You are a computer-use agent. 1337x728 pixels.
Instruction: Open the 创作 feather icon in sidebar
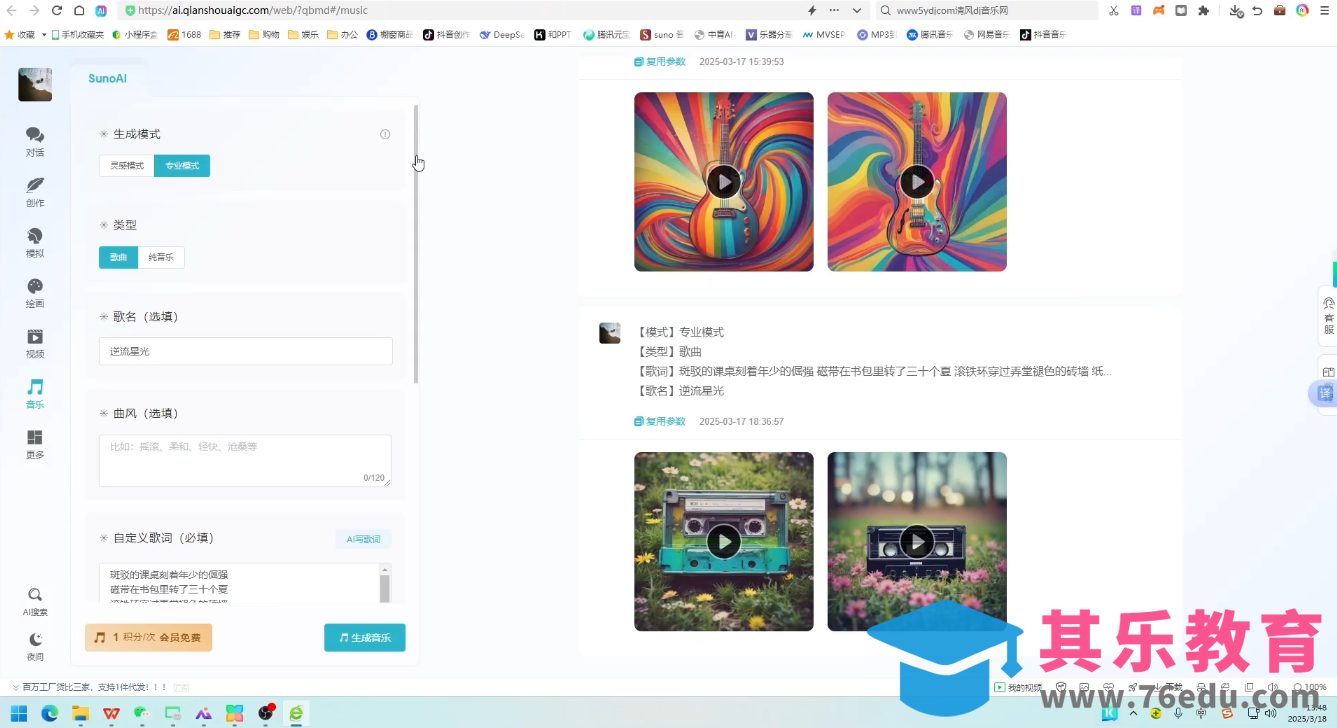pyautogui.click(x=35, y=190)
